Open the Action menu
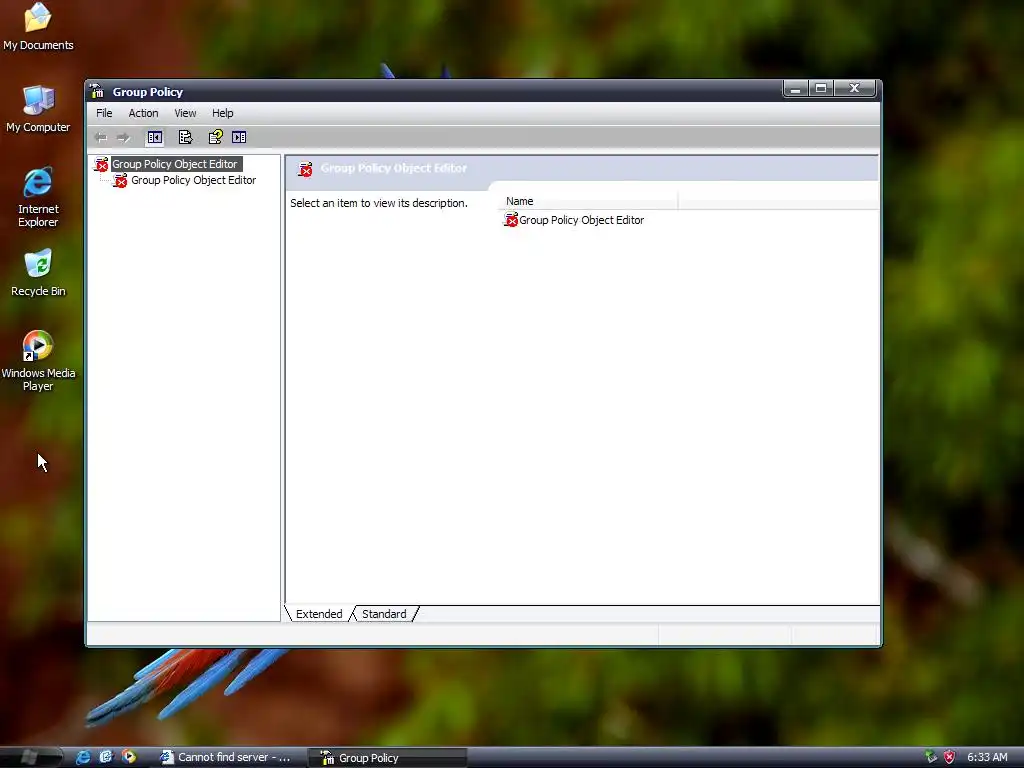This screenshot has height=768, width=1024. pos(143,113)
